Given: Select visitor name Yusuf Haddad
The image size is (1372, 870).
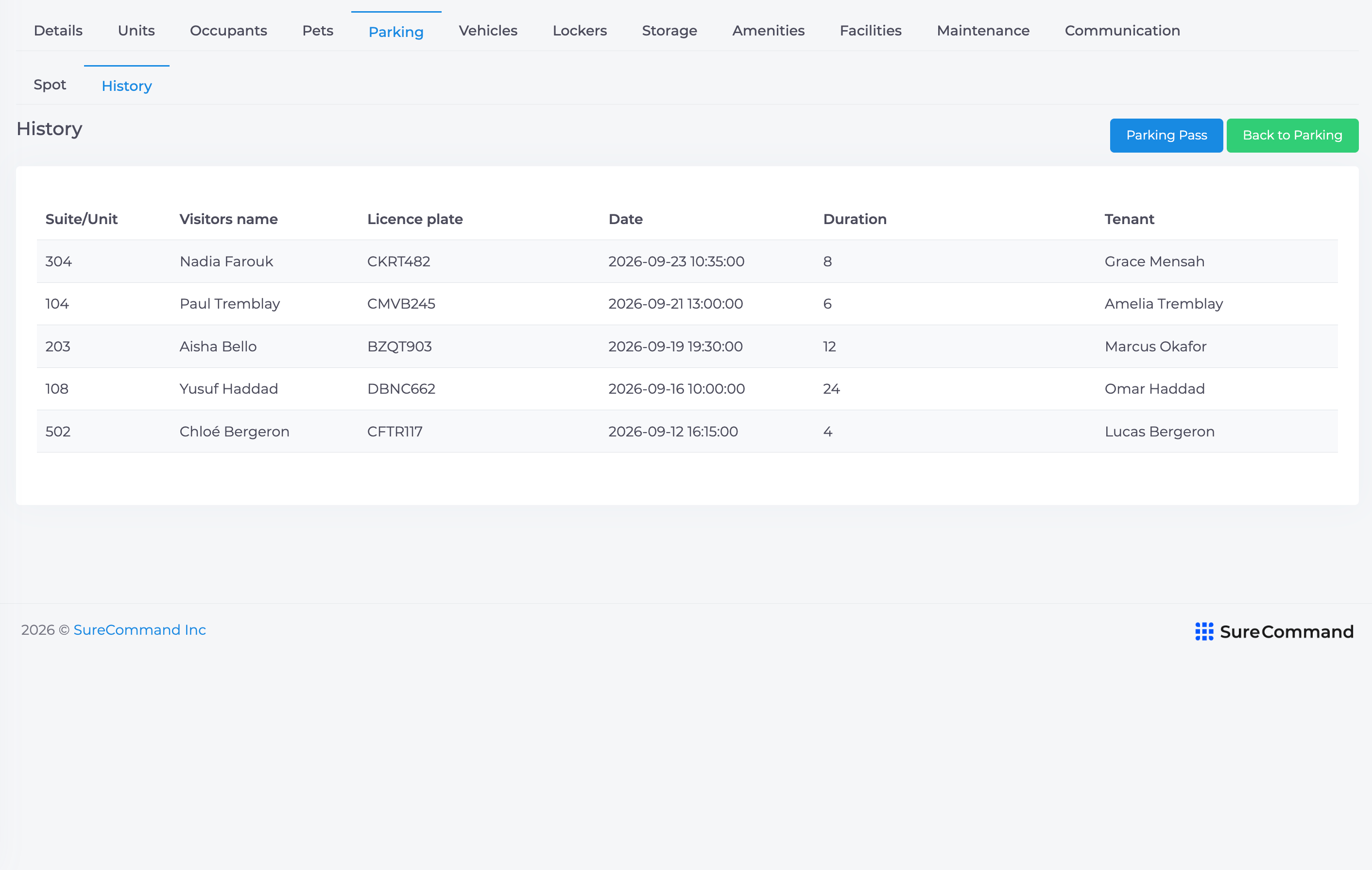Looking at the screenshot, I should coord(228,388).
